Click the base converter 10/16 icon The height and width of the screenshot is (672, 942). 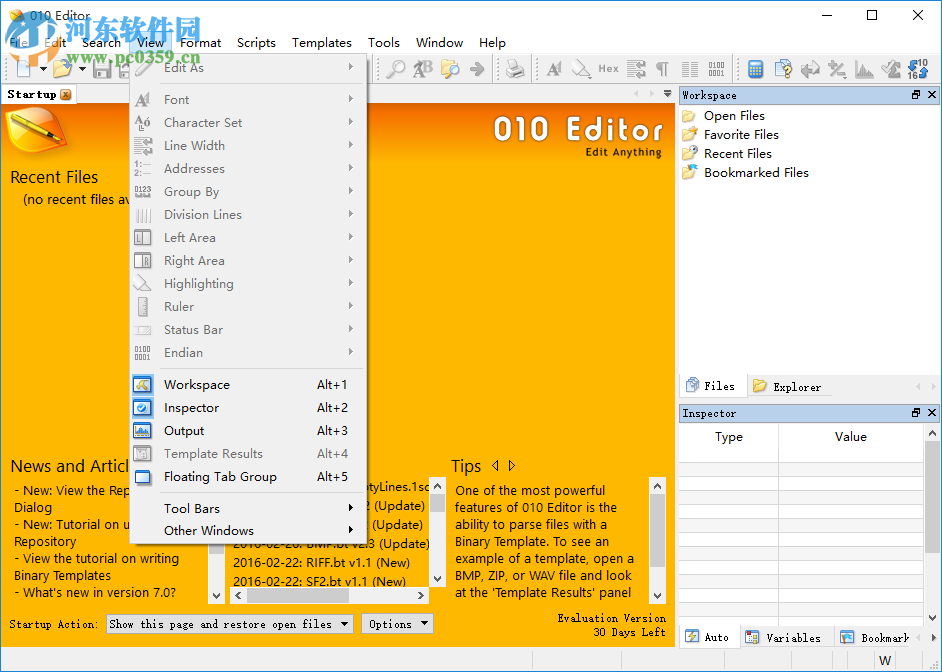(x=918, y=69)
